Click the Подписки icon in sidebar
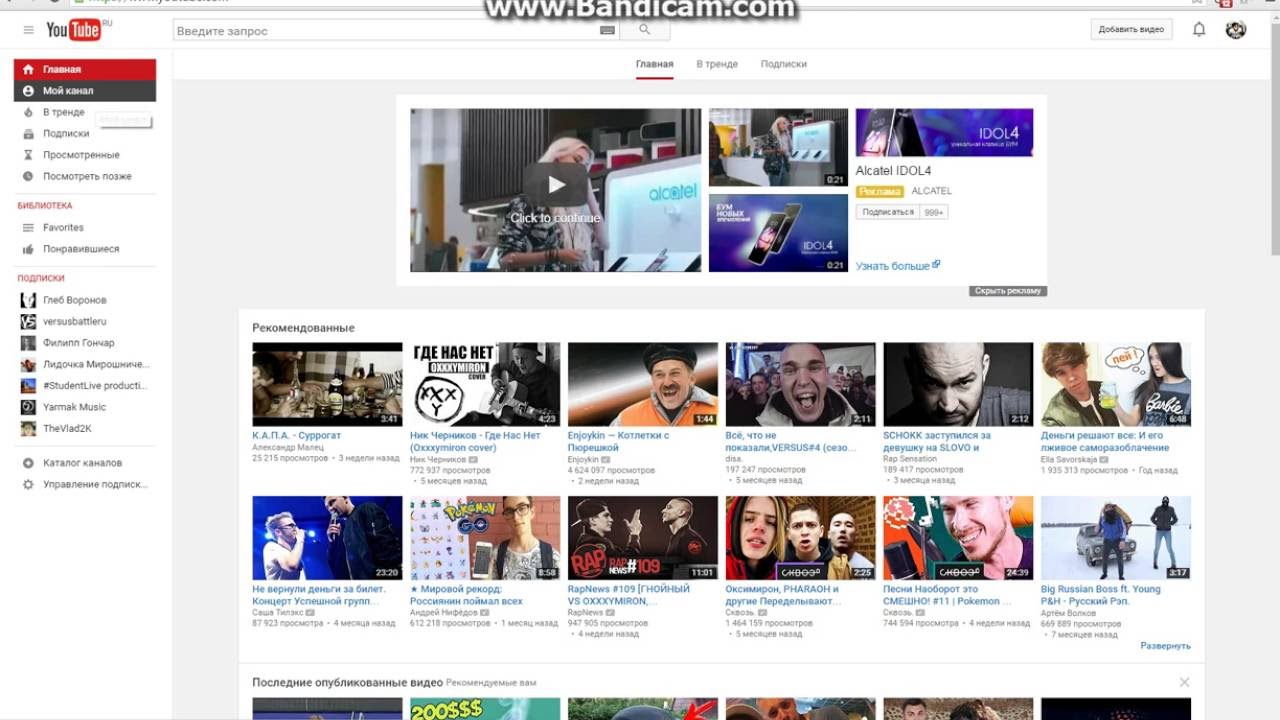 coord(28,134)
